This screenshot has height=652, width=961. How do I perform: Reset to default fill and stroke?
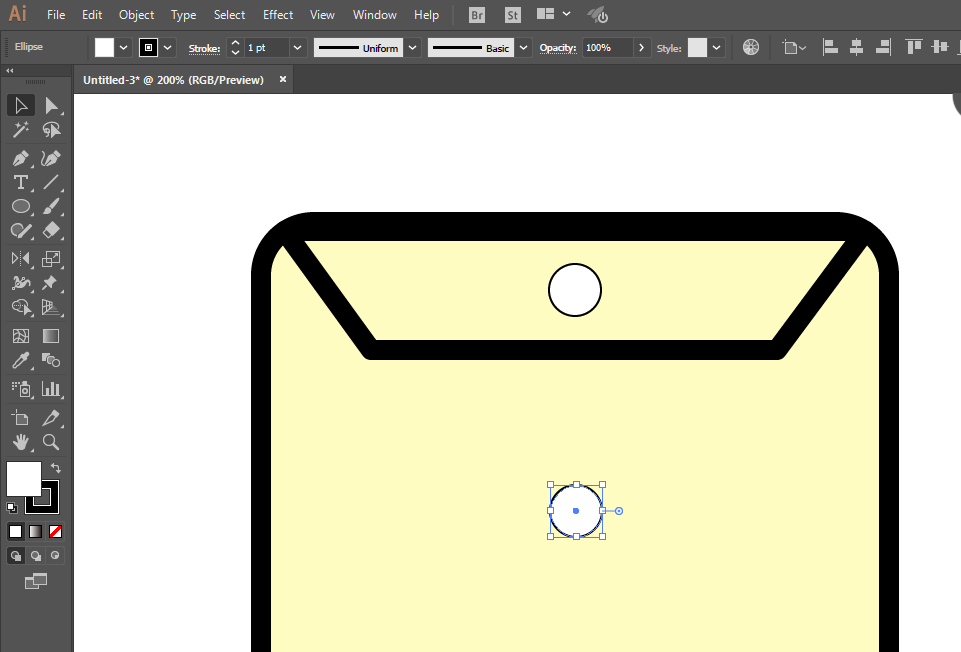click(12, 507)
